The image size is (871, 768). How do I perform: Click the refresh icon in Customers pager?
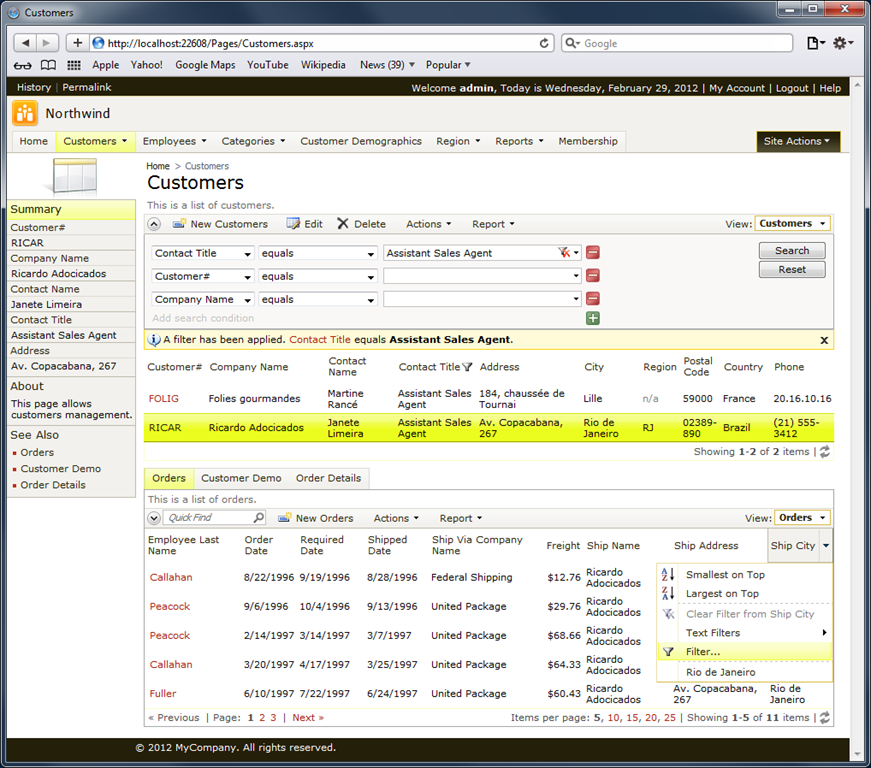[824, 452]
